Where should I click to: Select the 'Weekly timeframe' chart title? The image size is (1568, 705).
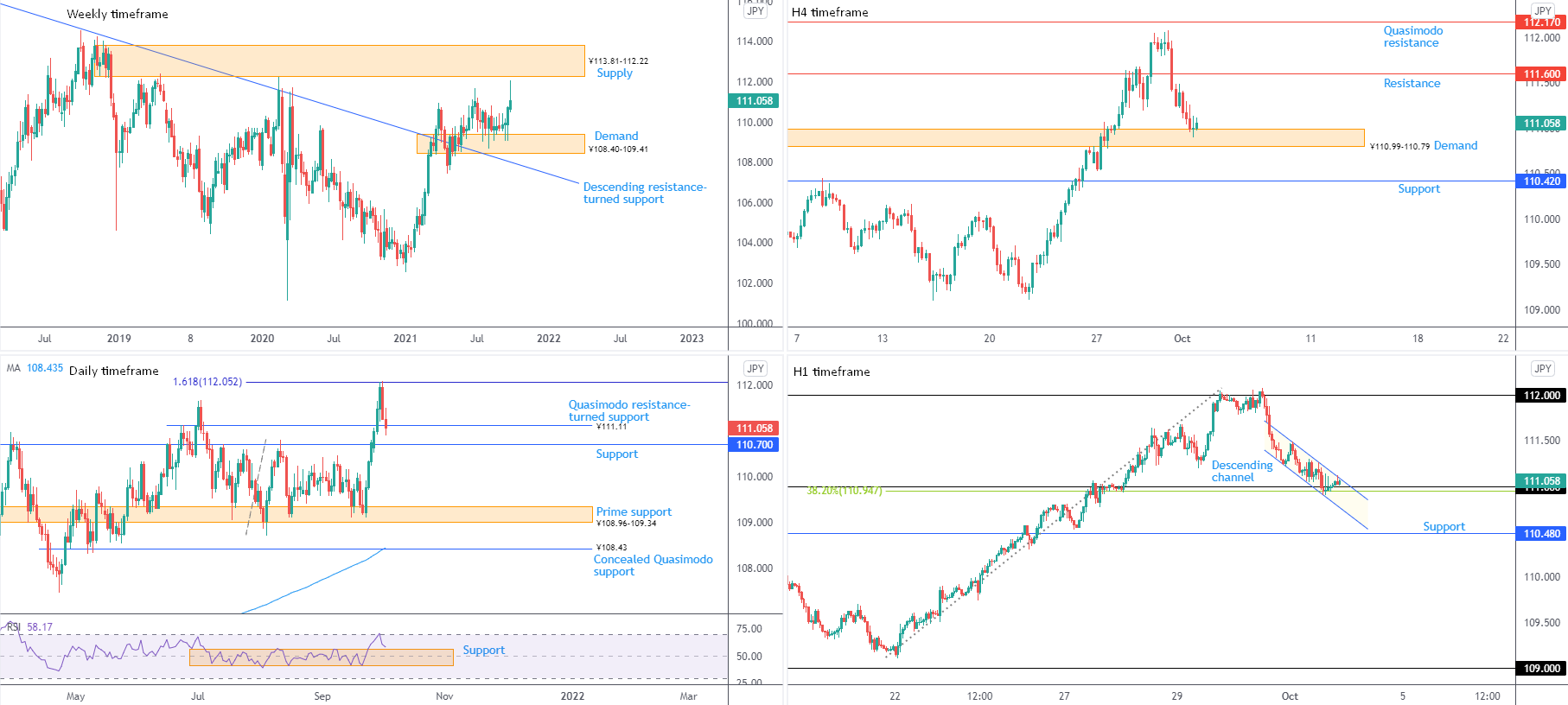tap(118, 14)
